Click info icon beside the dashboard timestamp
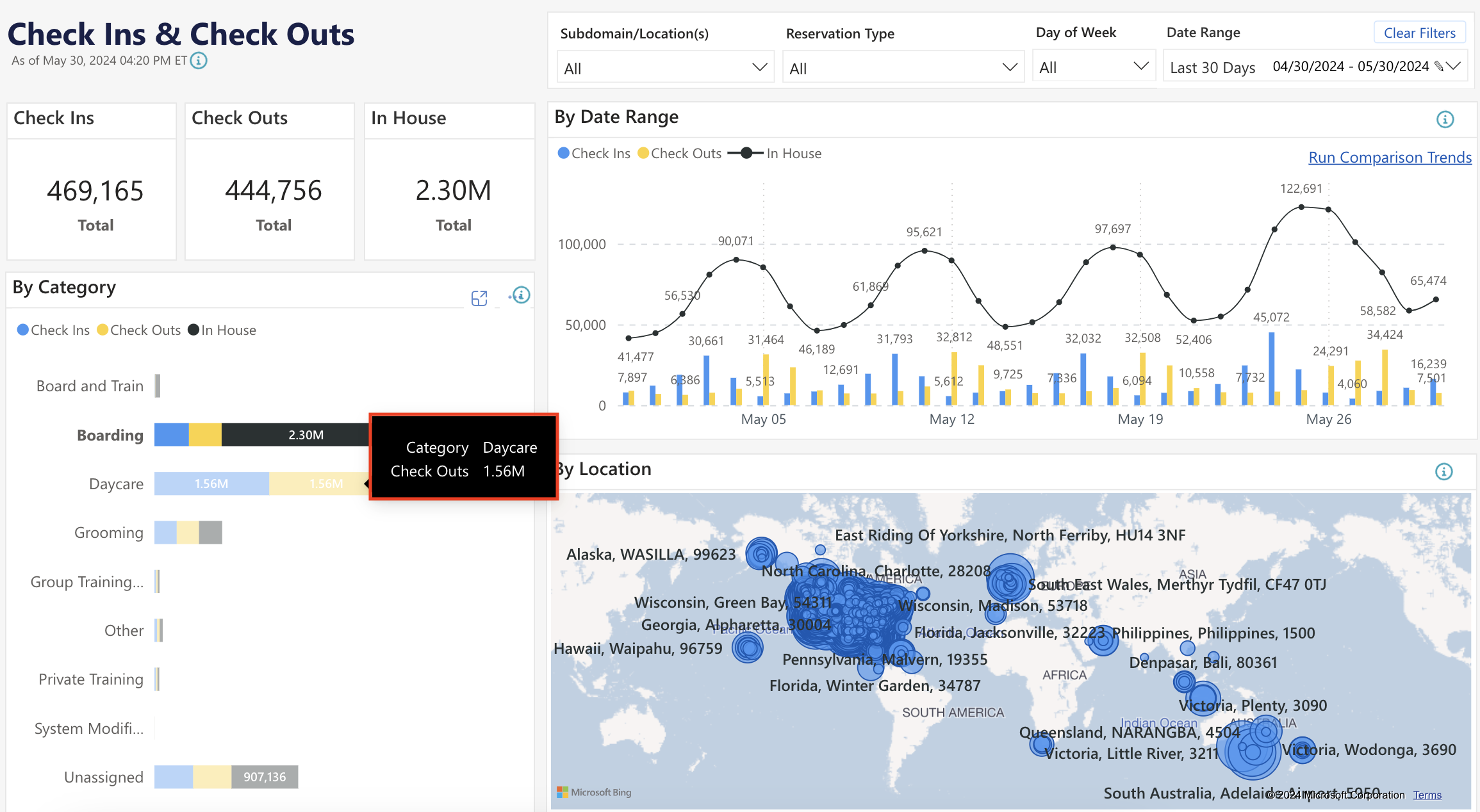 pyautogui.click(x=199, y=61)
